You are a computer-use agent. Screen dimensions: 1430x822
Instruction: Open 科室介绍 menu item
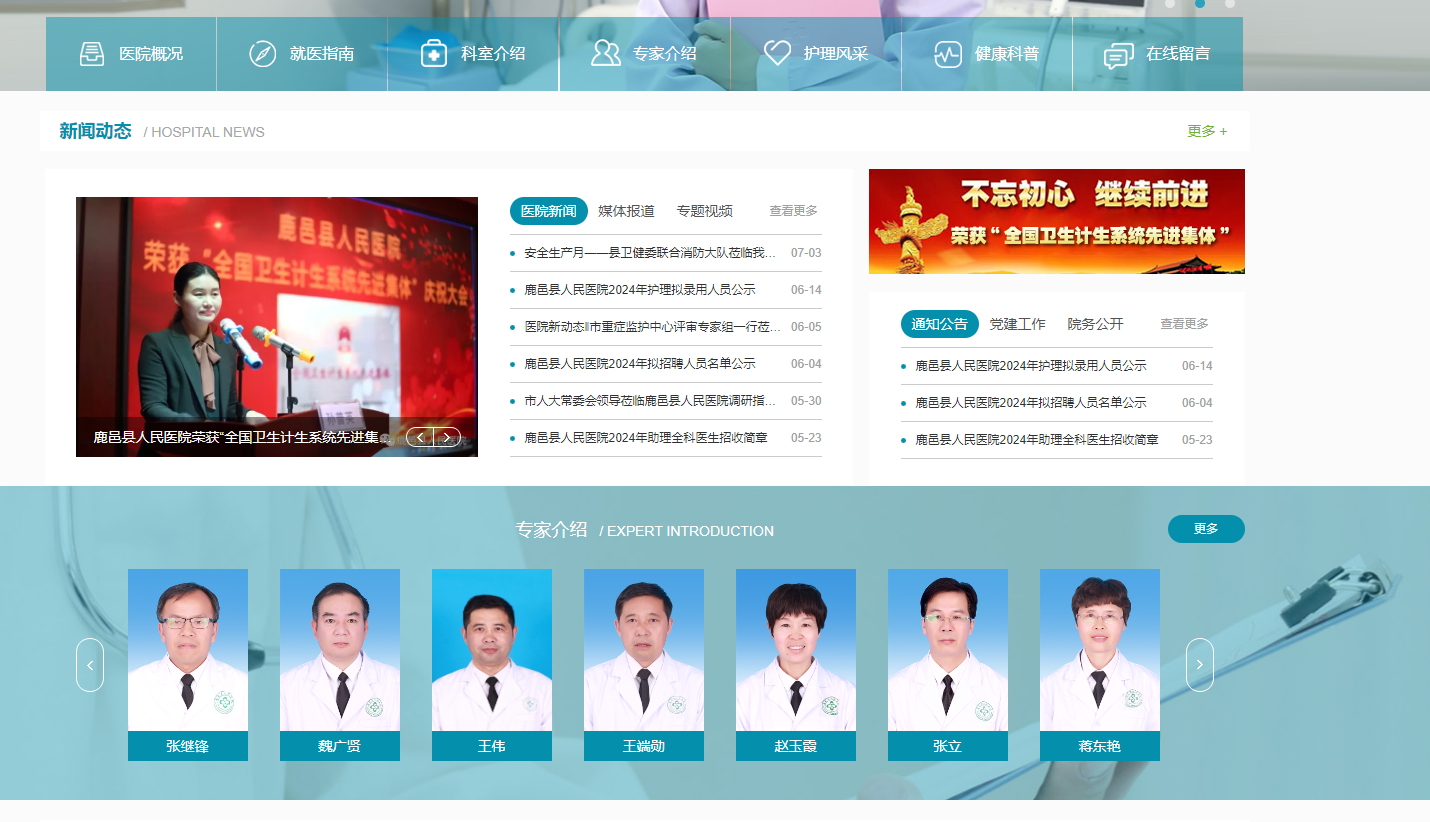click(x=473, y=54)
